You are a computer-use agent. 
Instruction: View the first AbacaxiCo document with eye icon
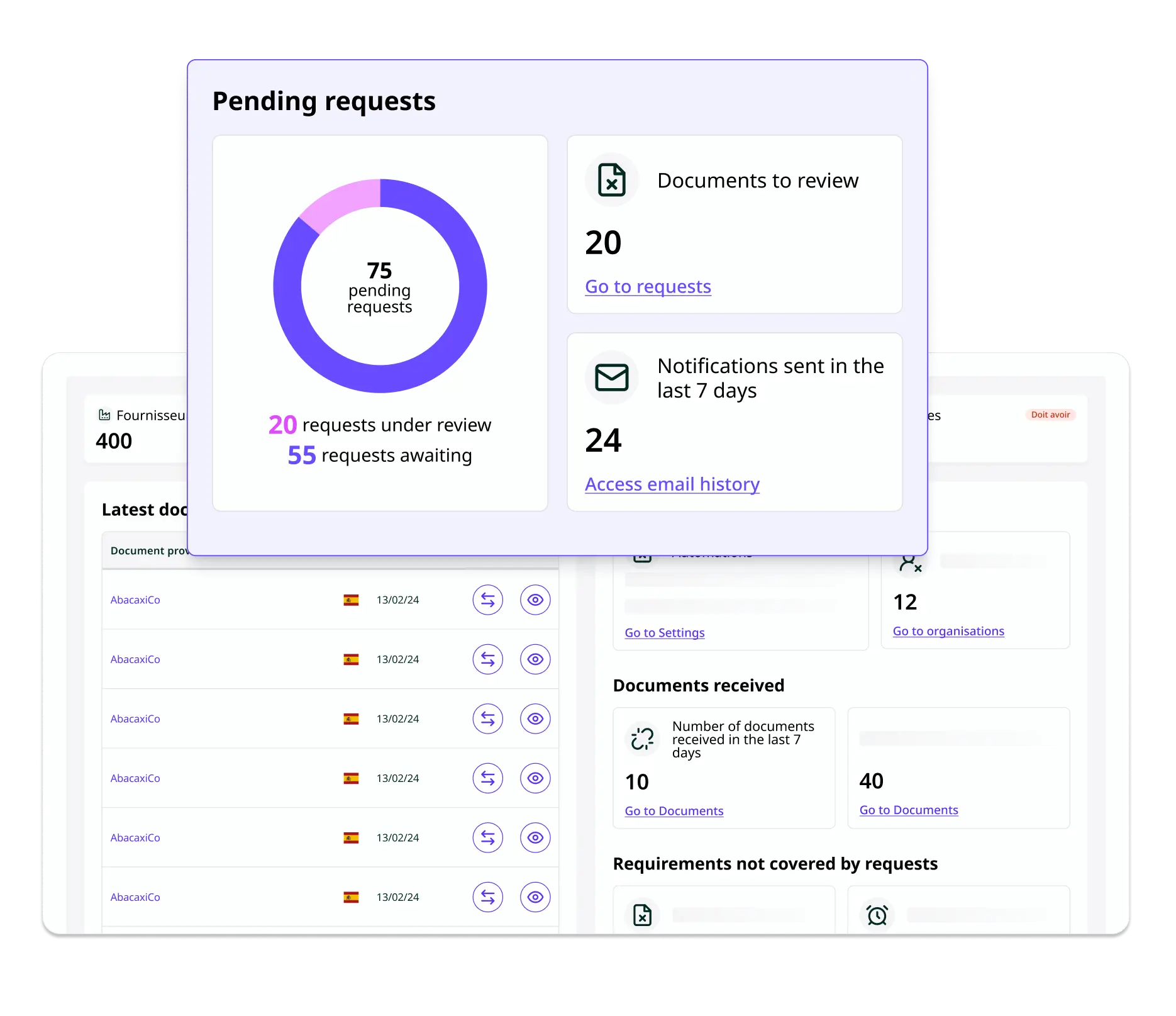point(535,600)
